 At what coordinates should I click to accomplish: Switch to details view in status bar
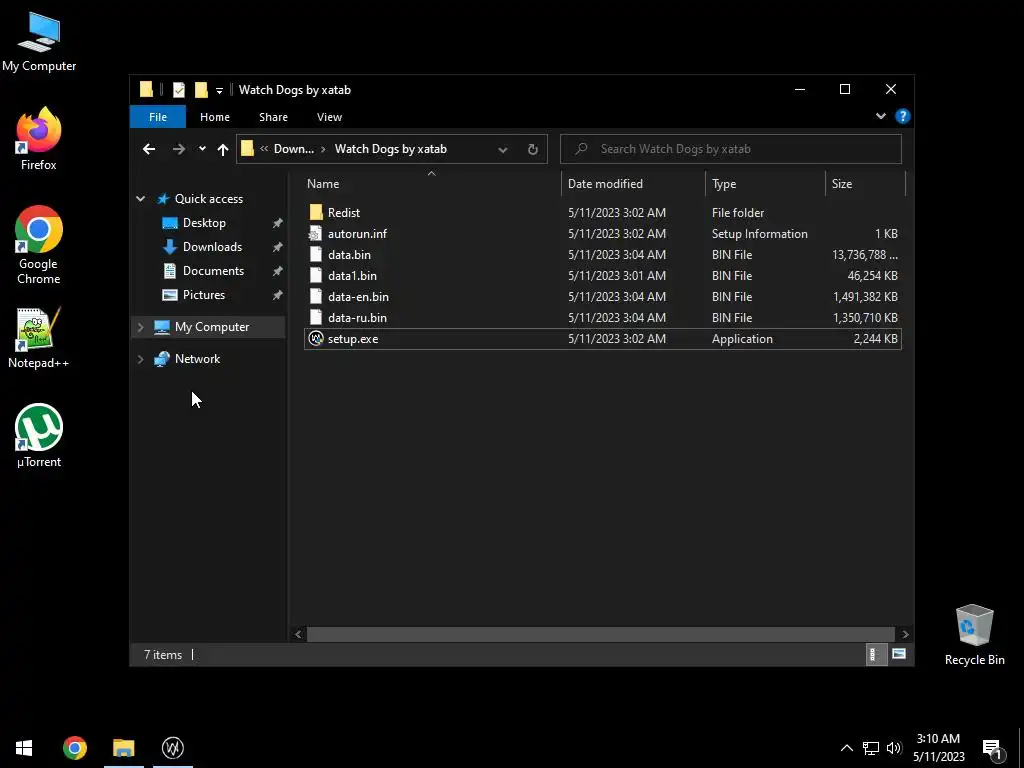tap(876, 654)
